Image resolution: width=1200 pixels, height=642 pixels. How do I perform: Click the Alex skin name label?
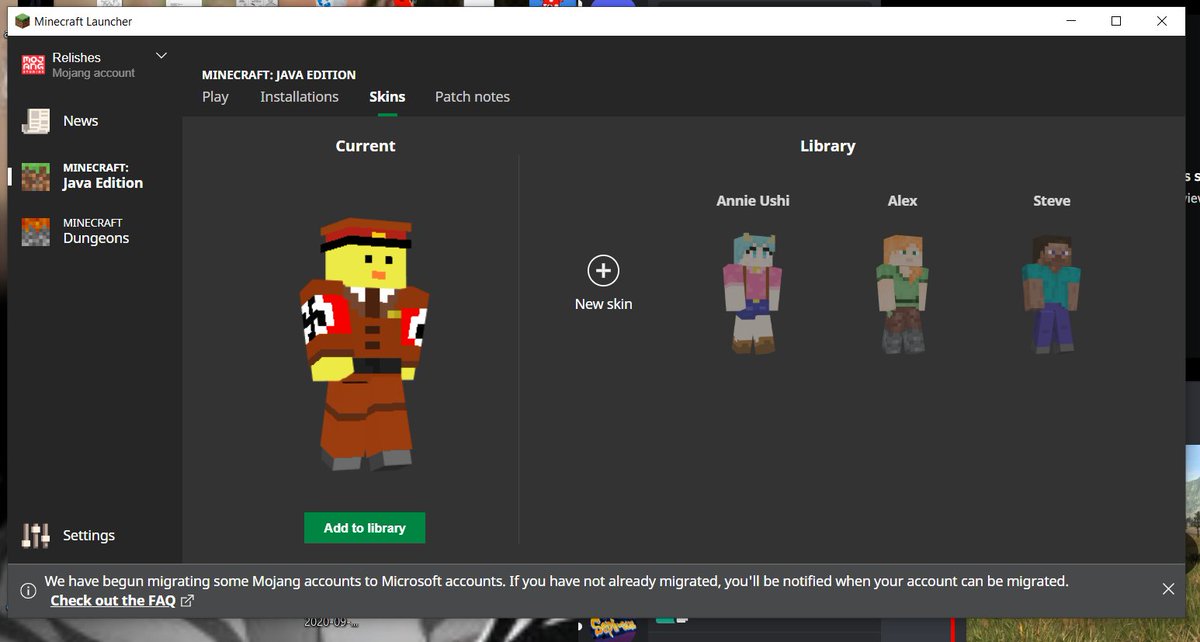tap(902, 201)
